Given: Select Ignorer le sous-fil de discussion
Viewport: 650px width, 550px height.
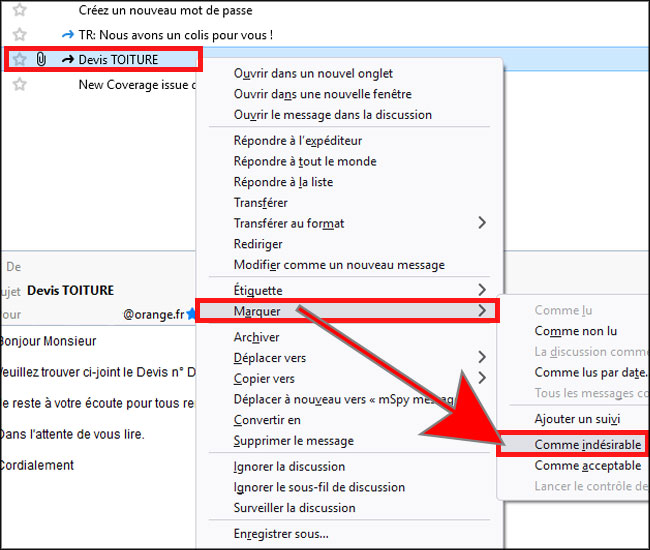Looking at the screenshot, I should coord(319,487).
